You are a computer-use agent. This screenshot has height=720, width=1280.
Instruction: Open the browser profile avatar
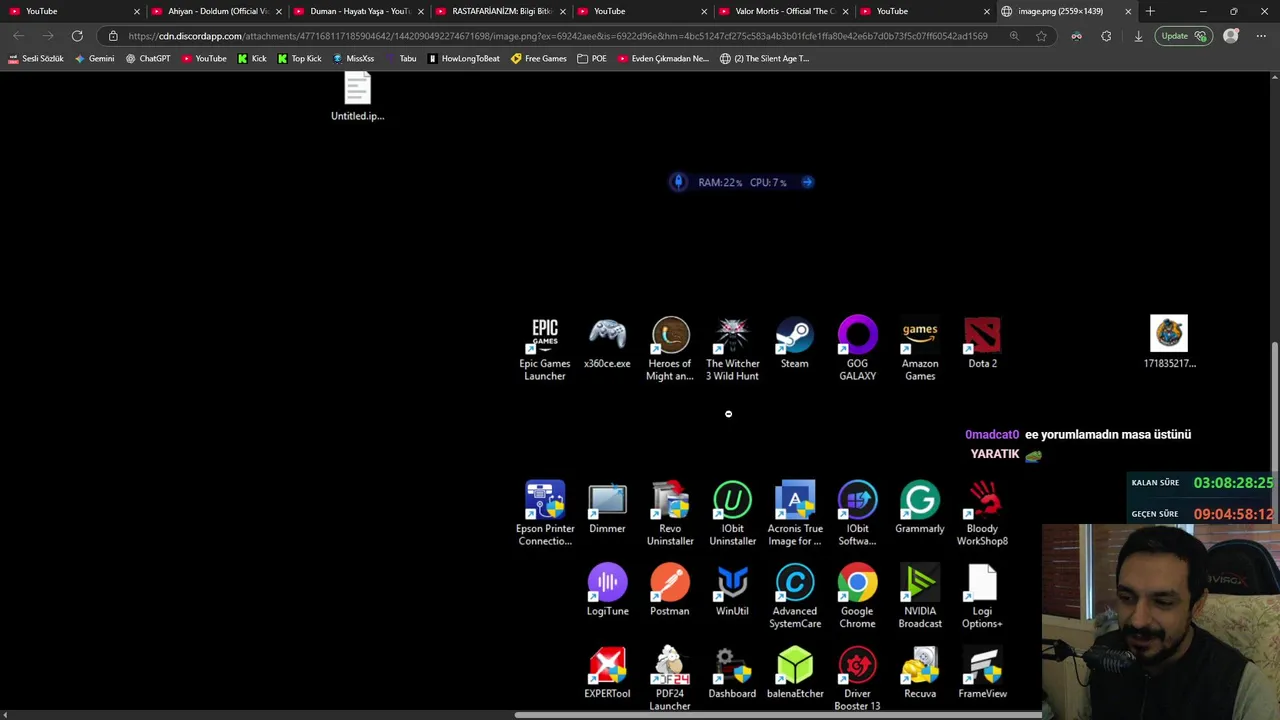[1231, 36]
